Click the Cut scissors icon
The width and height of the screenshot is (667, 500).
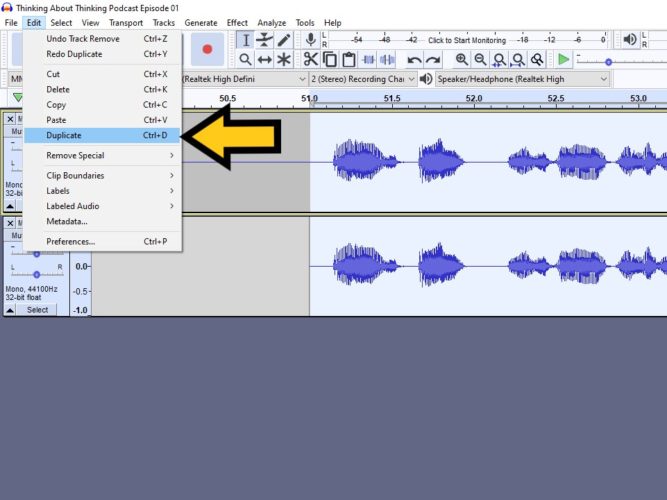tap(311, 60)
